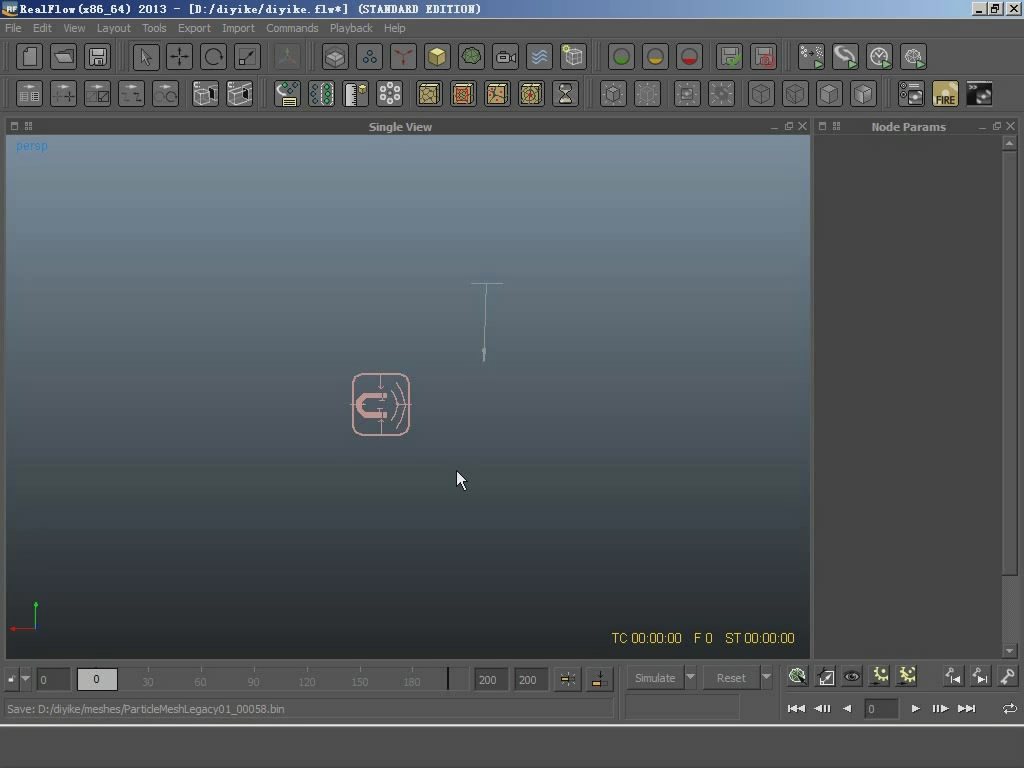Click the timeline start frame field
The height and width of the screenshot is (768, 1024).
pyautogui.click(x=53, y=679)
